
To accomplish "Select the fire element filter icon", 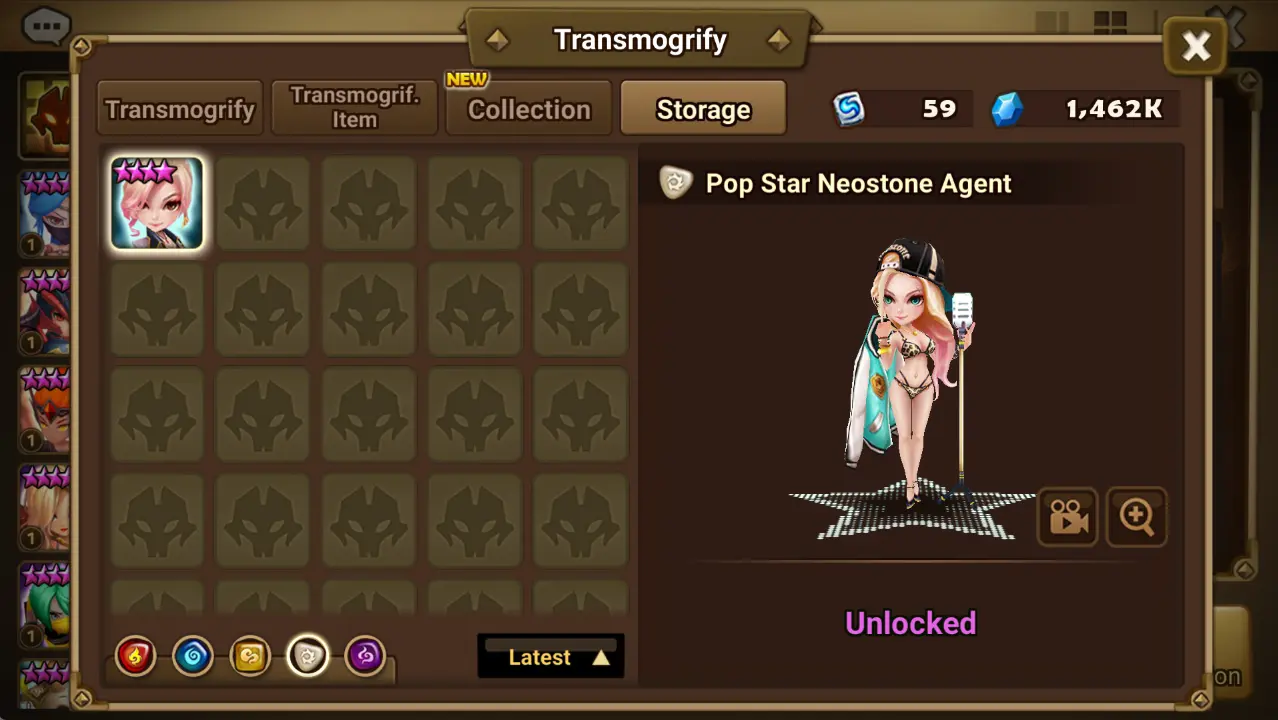I will pos(136,657).
